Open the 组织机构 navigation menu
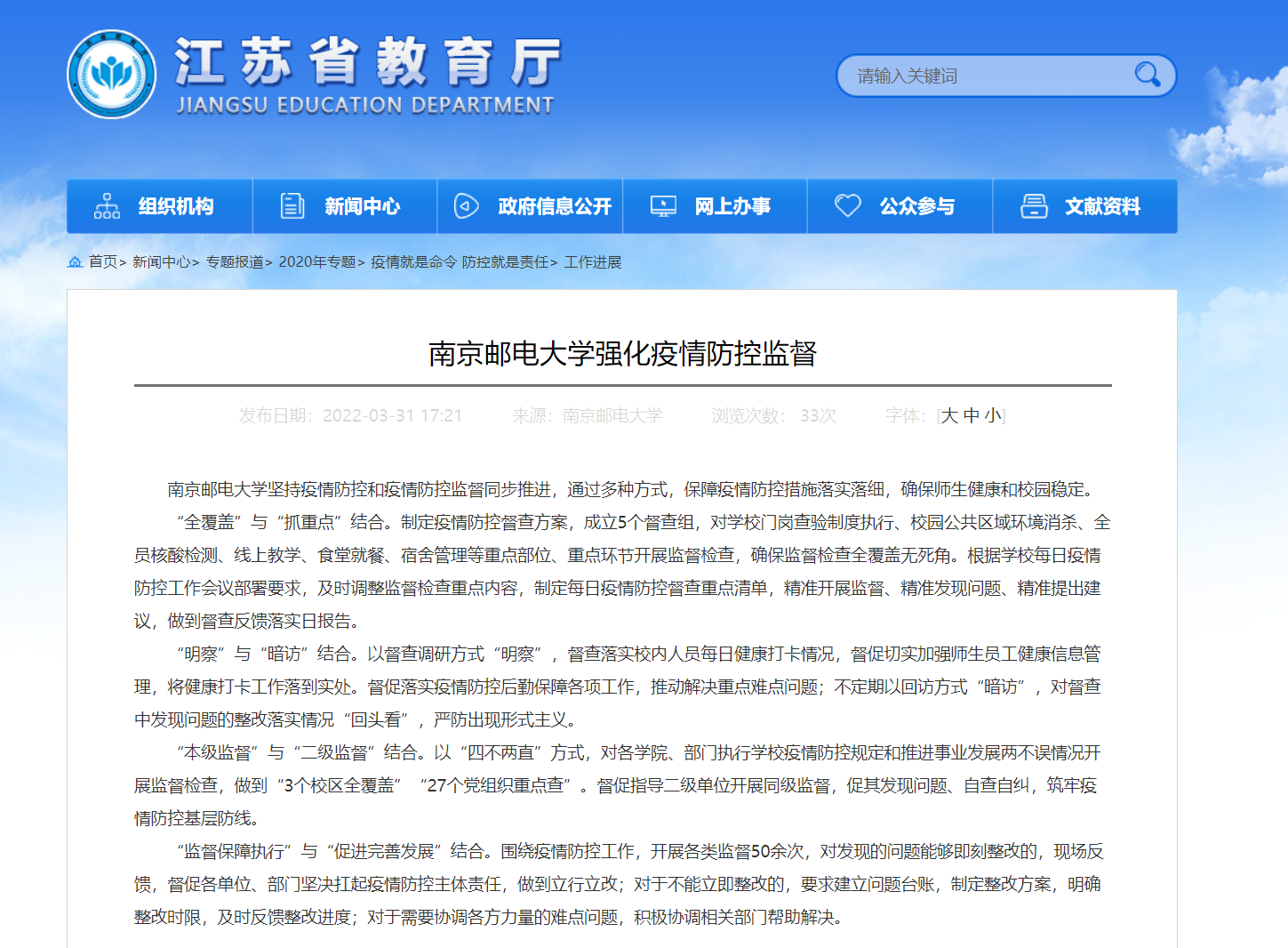The width and height of the screenshot is (1288, 948). pos(176,206)
